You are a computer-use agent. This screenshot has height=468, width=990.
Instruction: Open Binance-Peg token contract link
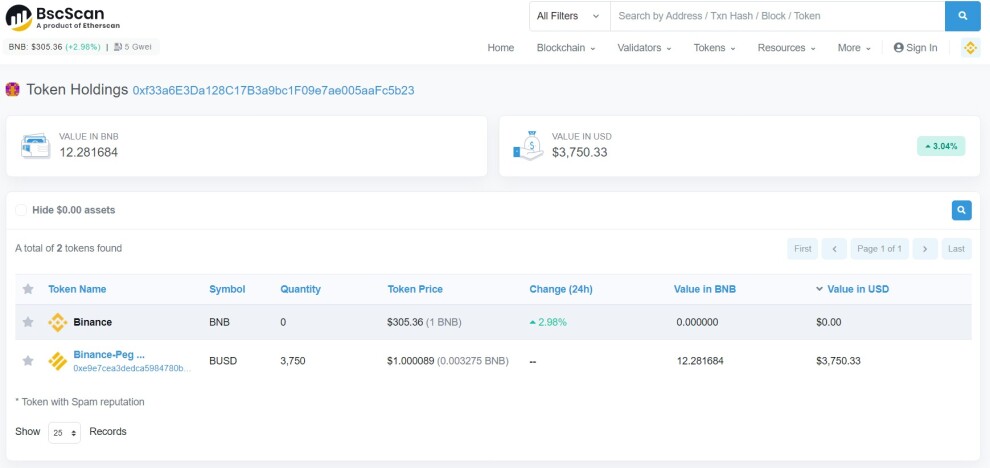pyautogui.click(x=132, y=368)
